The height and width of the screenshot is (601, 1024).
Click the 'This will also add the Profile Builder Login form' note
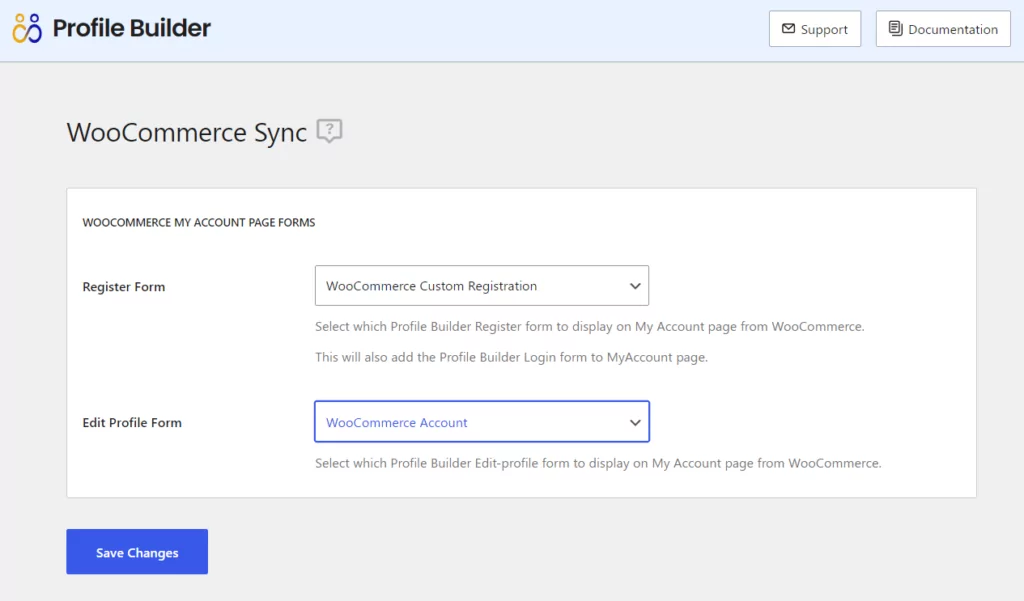point(511,357)
